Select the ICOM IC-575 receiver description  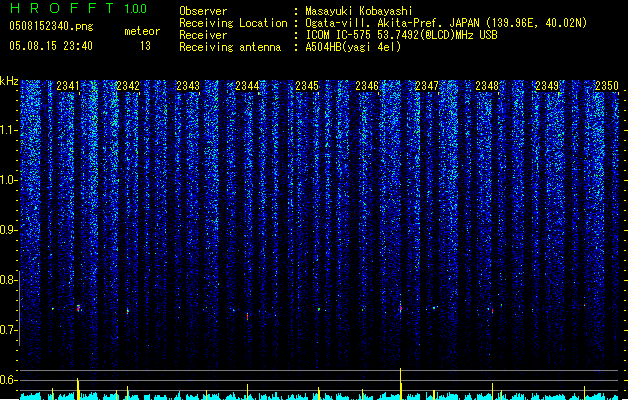401,35
